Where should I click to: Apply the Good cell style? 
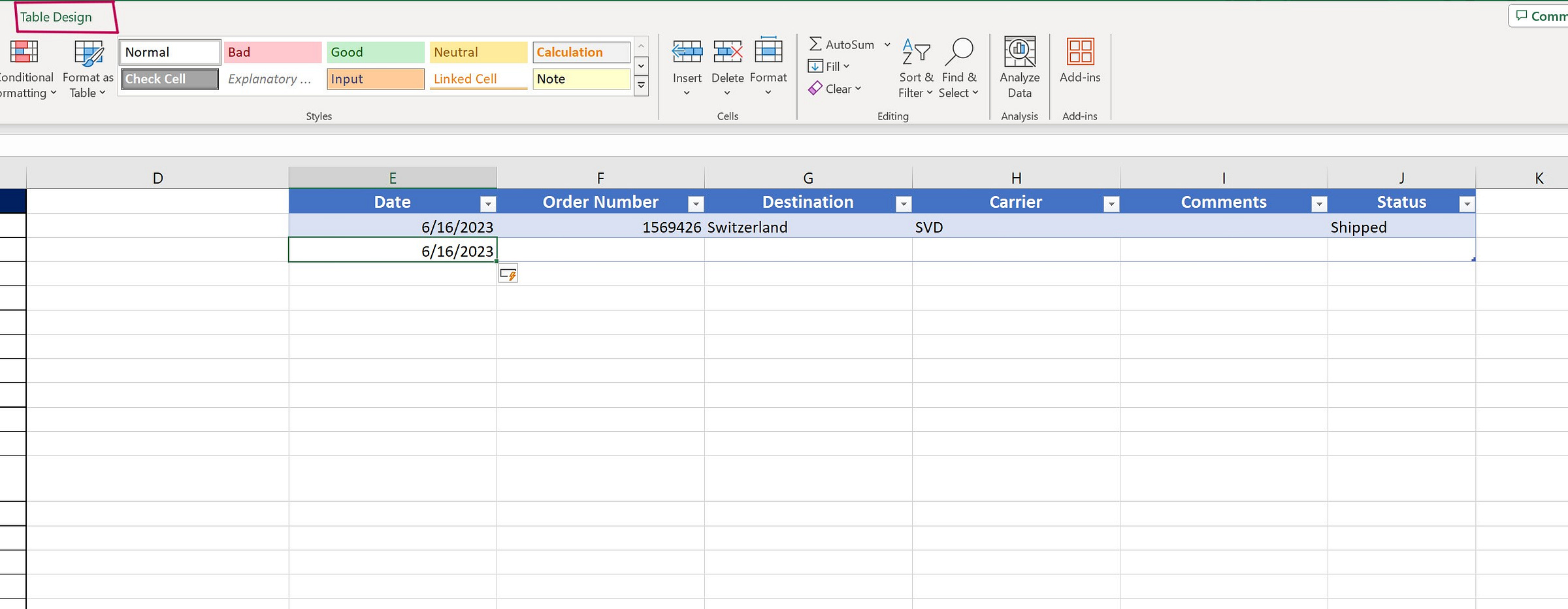click(x=376, y=52)
